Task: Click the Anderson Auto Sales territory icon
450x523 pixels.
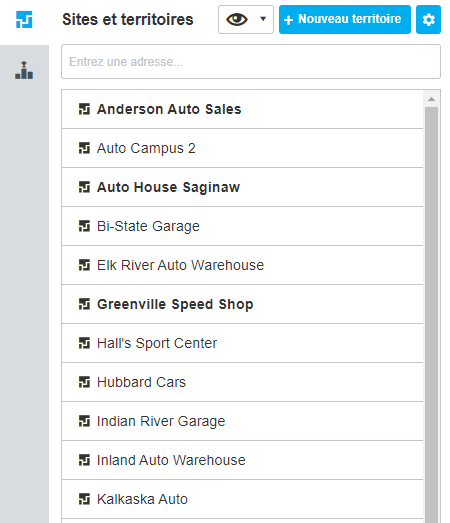Action: 84,109
